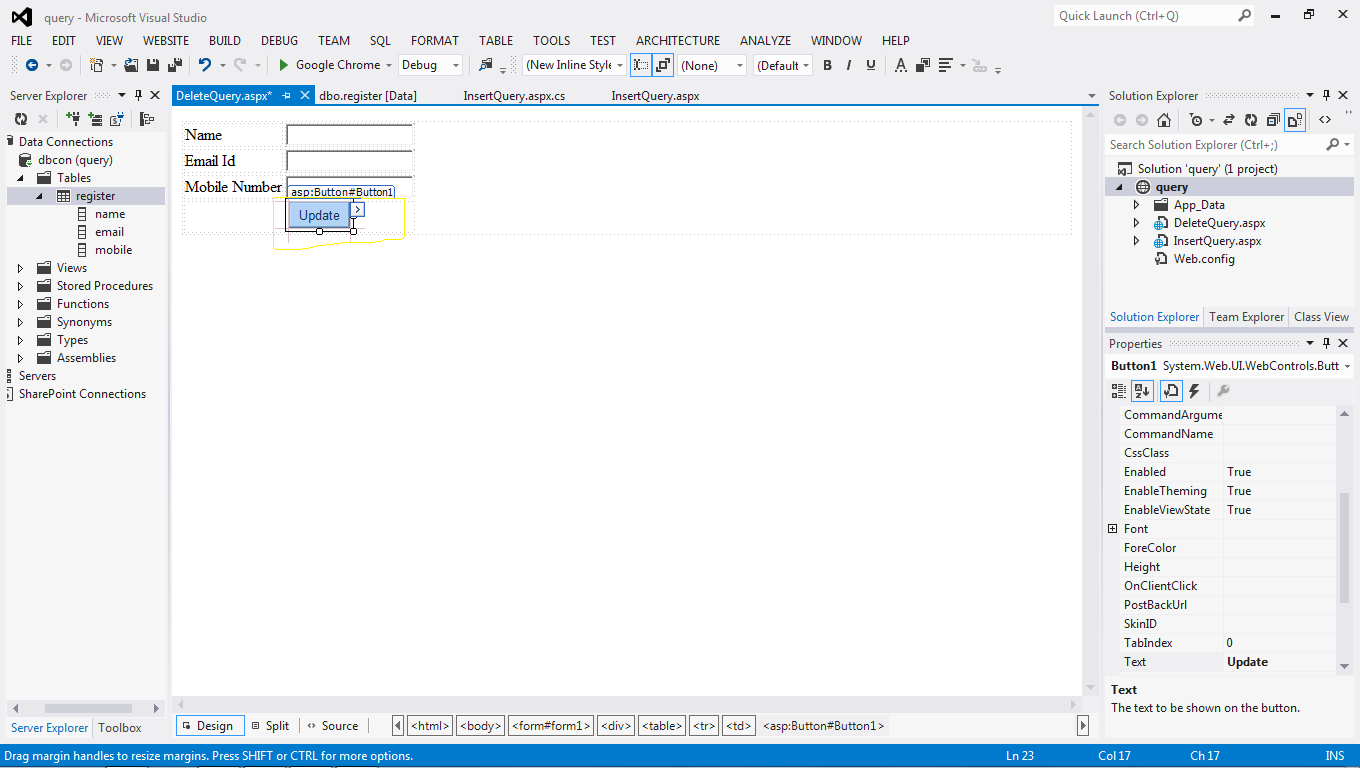
Task: Open the (Default) font dropdown
Action: (x=807, y=65)
